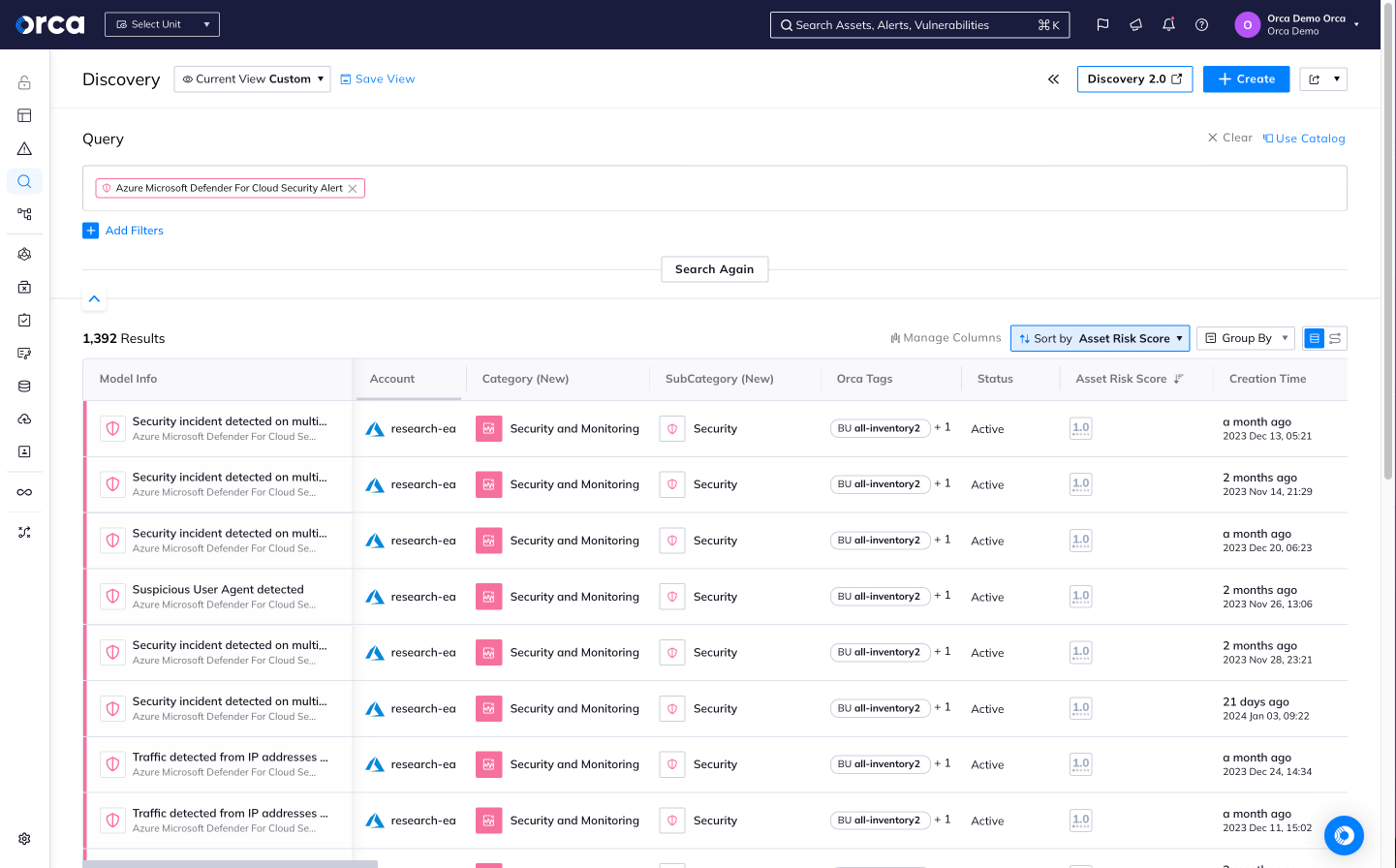The image size is (1396, 868).
Task: Click Orca Tags column header
Action: 864,379
